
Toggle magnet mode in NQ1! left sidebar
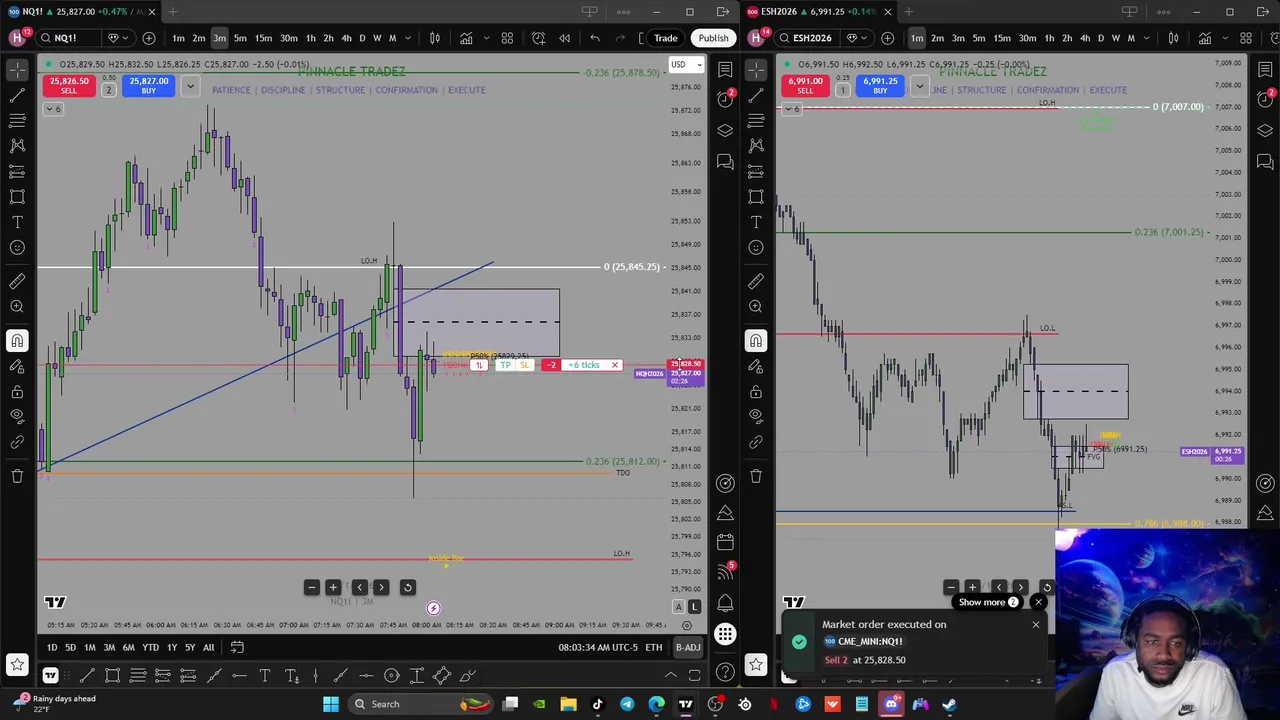click(17, 341)
